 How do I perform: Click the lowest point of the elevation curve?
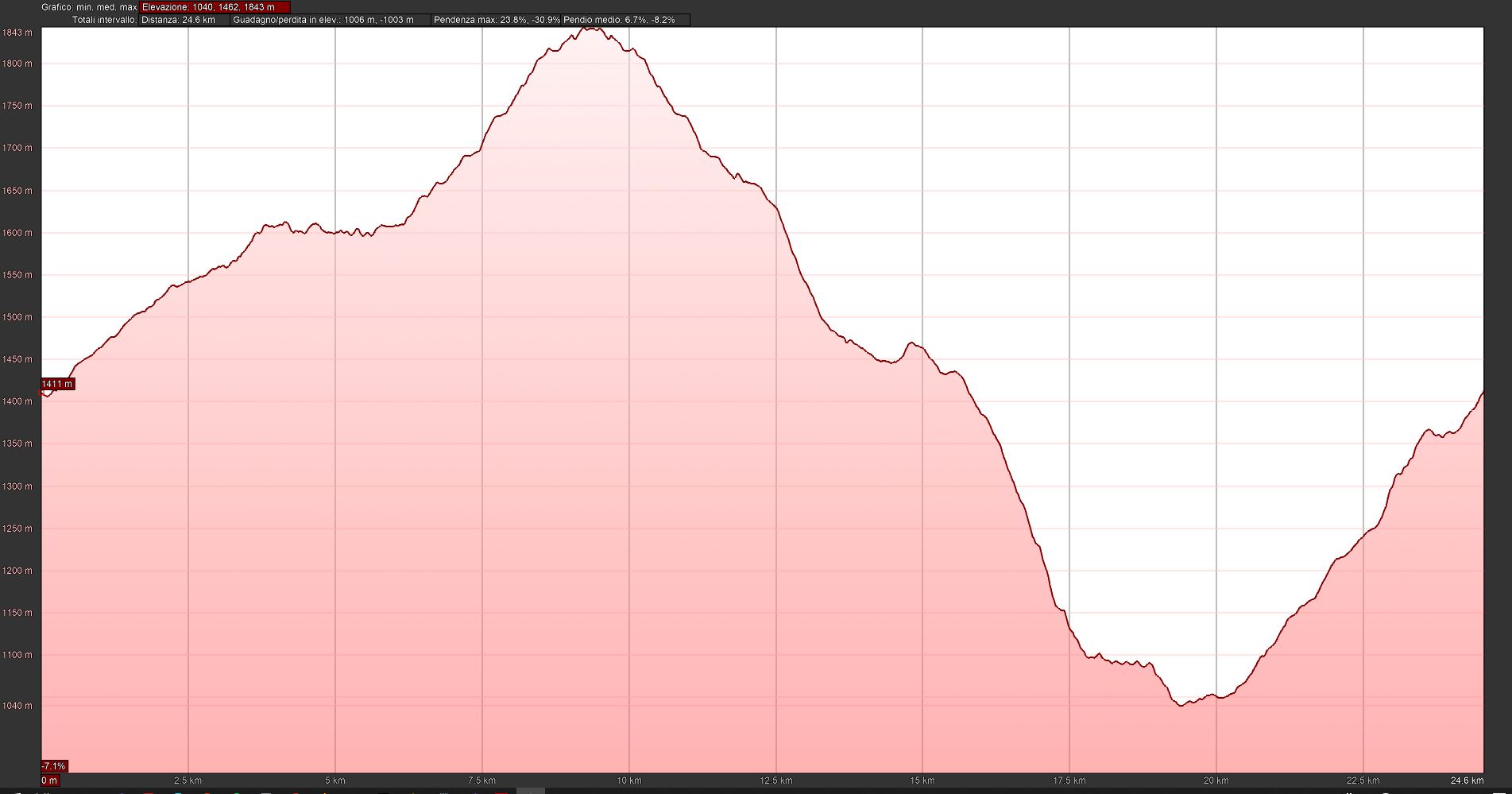tap(1181, 705)
